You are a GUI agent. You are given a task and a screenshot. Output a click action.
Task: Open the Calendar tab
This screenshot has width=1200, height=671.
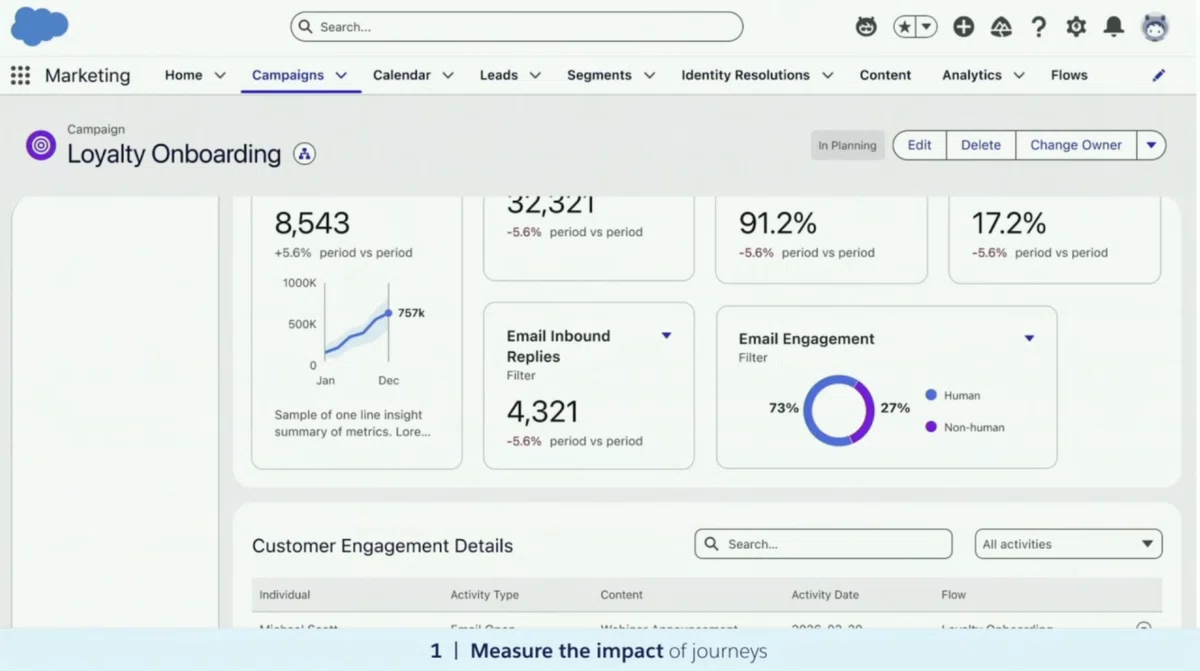click(x=402, y=75)
